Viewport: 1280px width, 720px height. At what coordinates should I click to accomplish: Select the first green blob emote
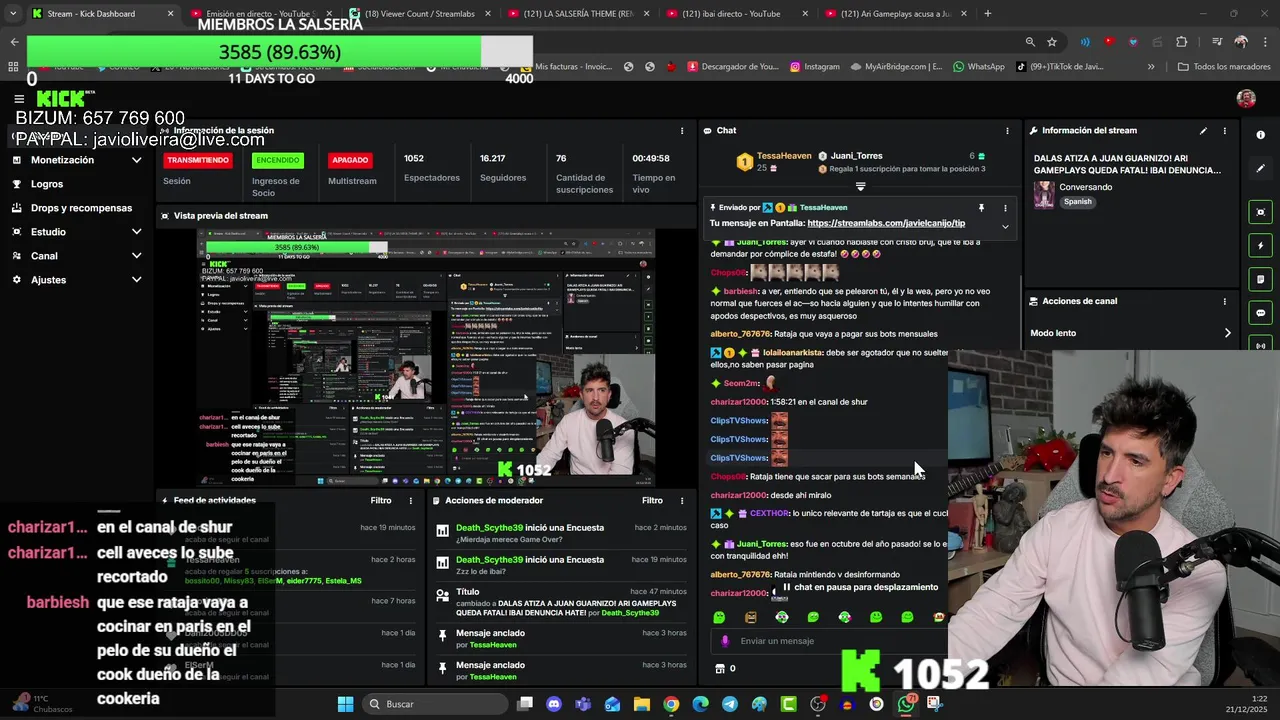[x=719, y=617]
